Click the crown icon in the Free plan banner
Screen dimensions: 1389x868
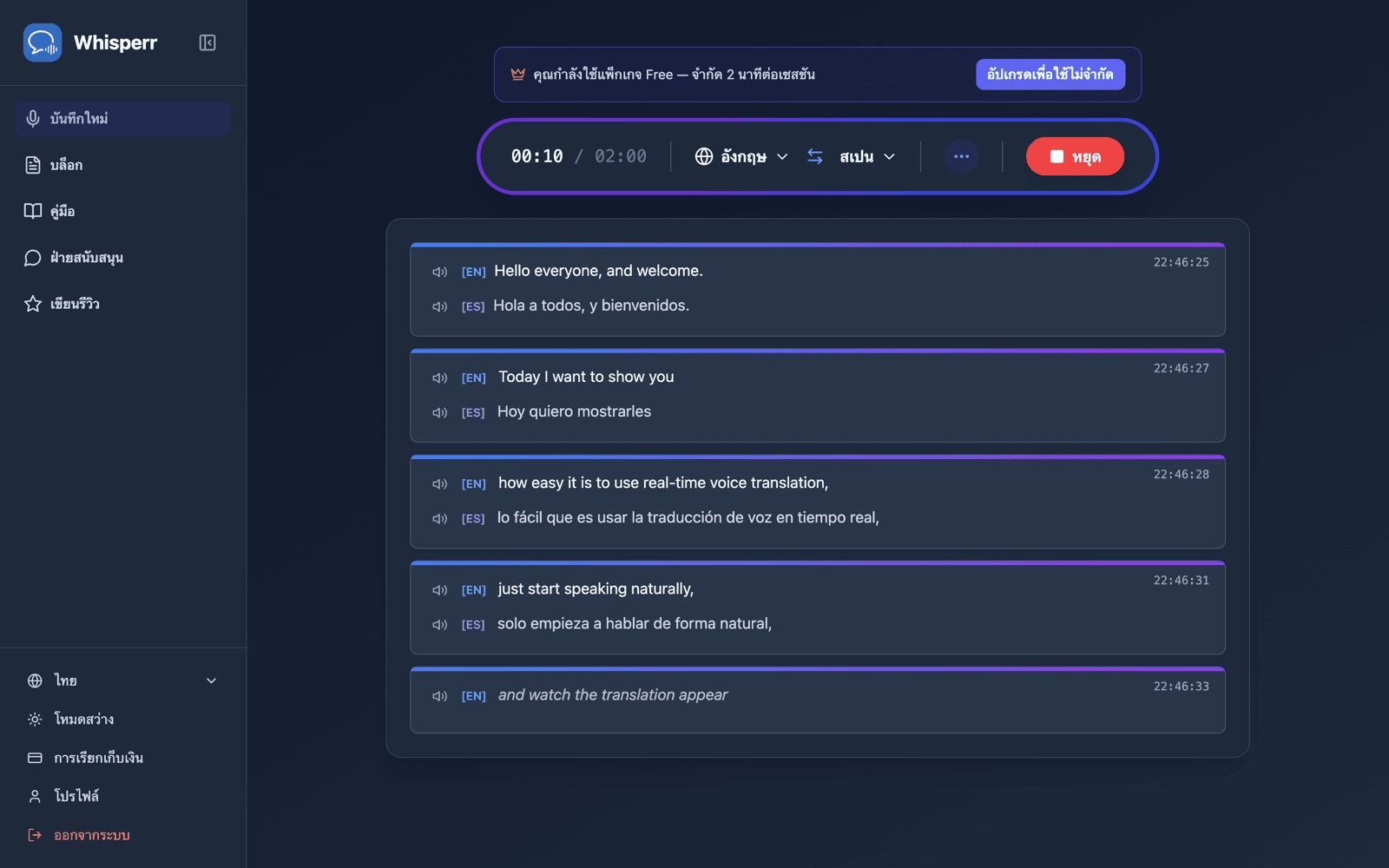(x=518, y=75)
